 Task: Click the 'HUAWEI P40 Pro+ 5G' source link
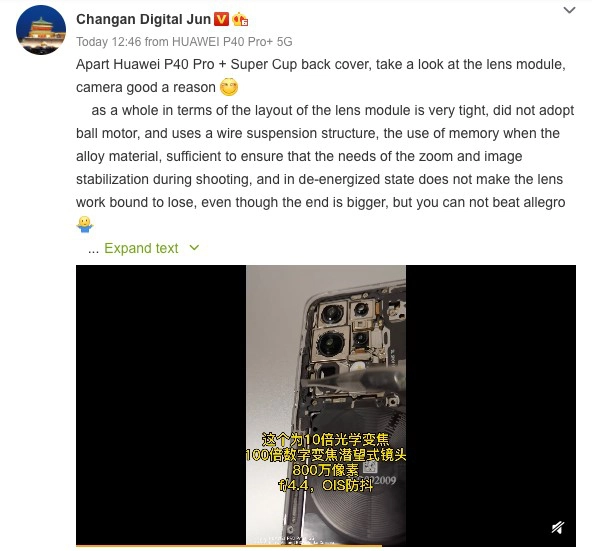(x=232, y=42)
